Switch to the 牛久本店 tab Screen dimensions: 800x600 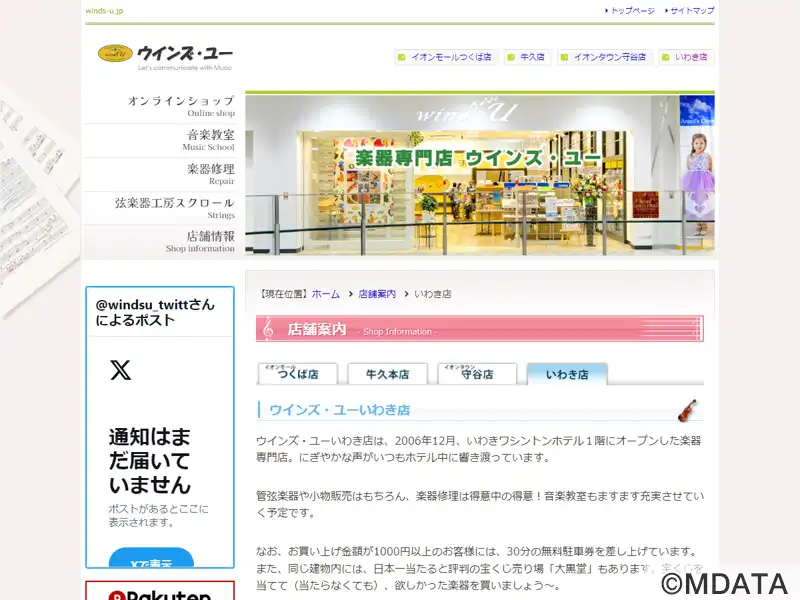pos(388,374)
